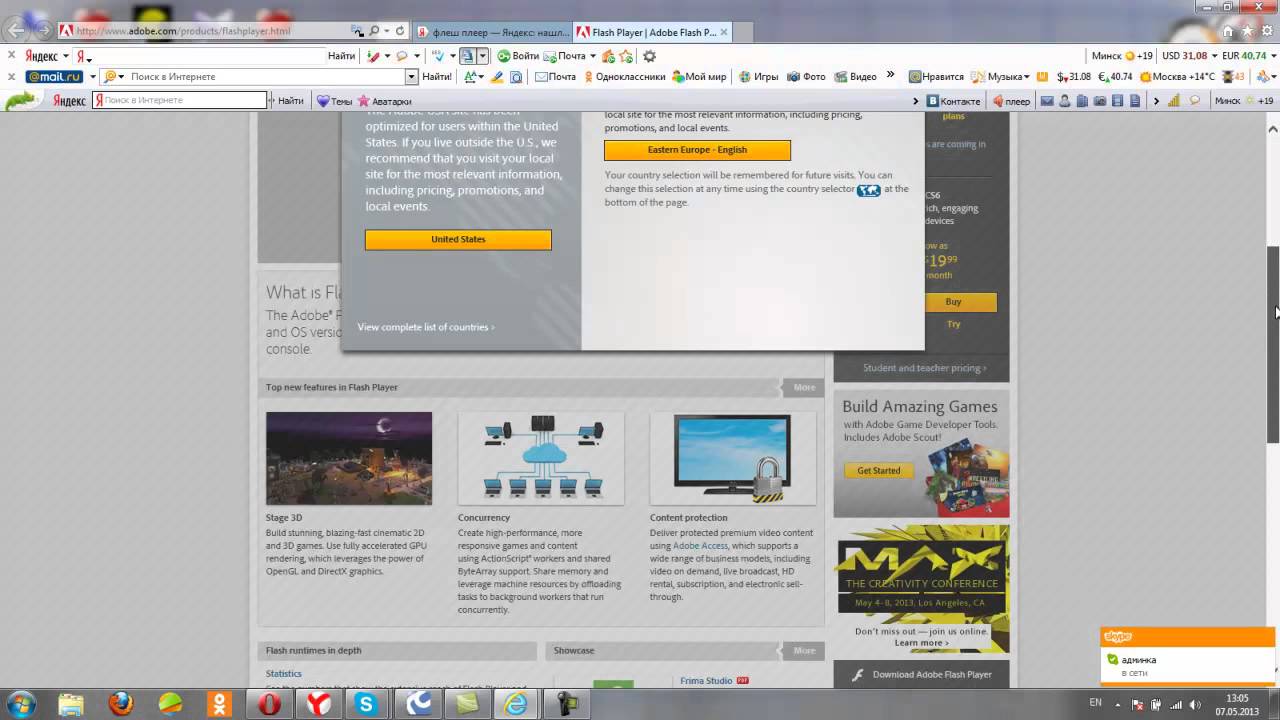The width and height of the screenshot is (1280, 720).
Task: Open Odnoklassniki icon on the taskbar
Action: [219, 704]
